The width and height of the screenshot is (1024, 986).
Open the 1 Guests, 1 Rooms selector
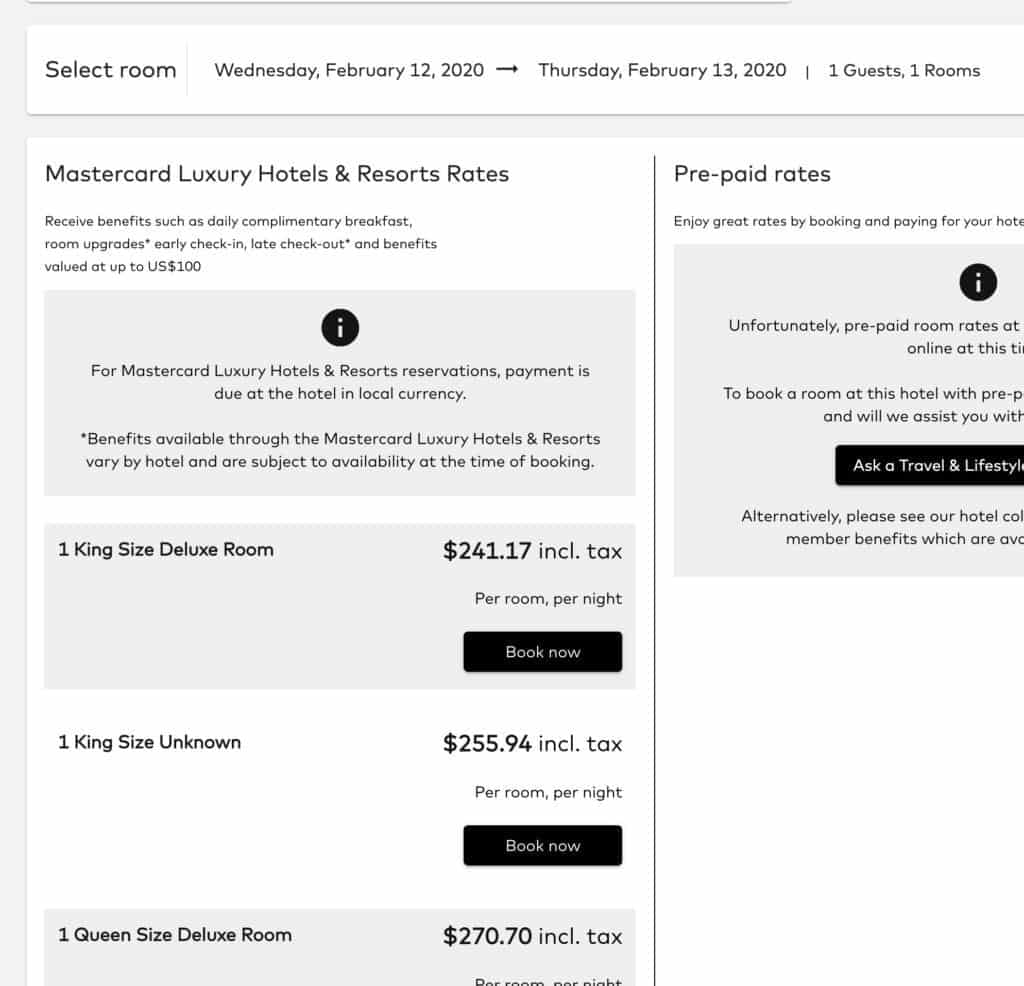[903, 70]
